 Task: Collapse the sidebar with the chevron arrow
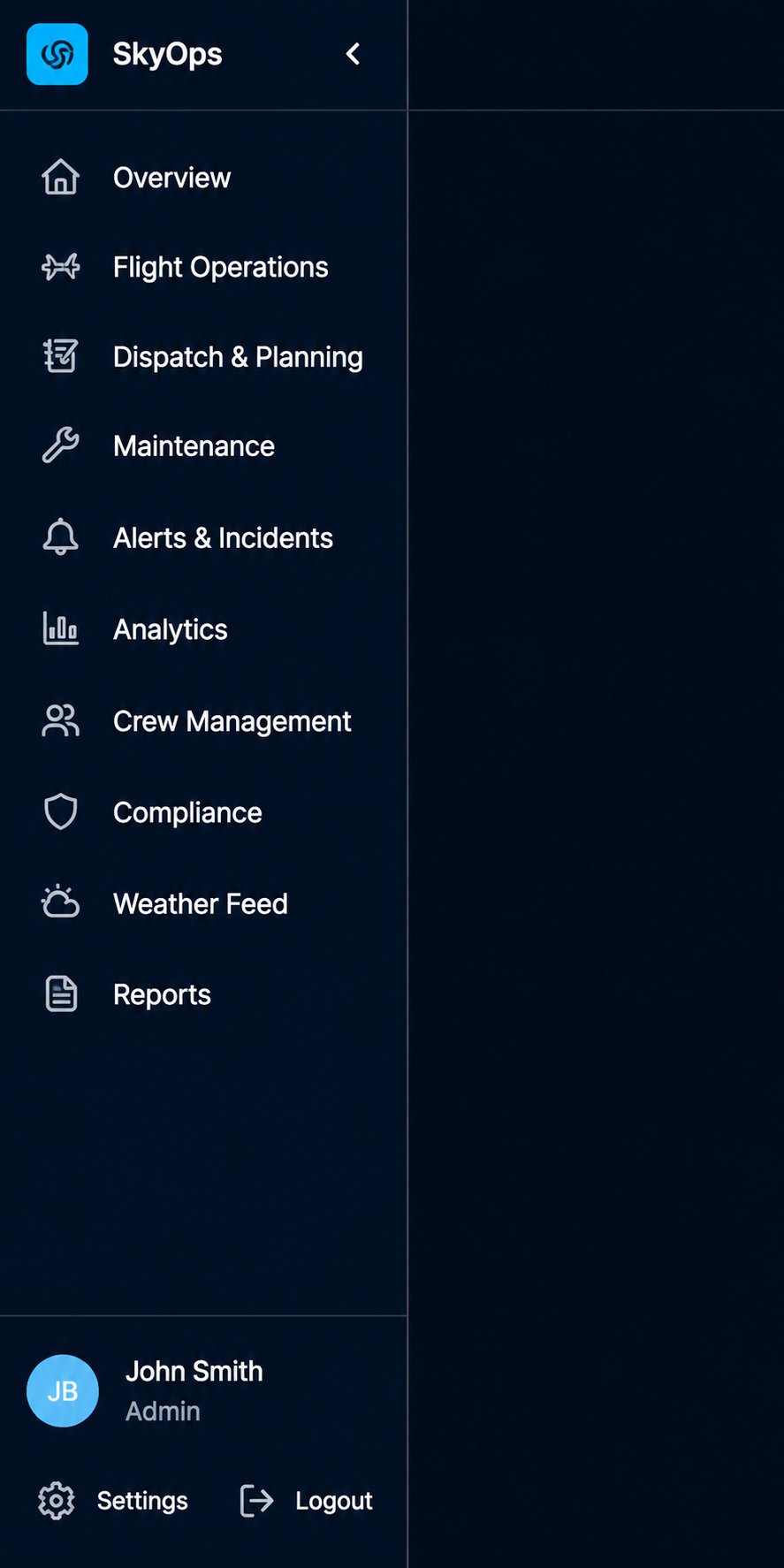click(x=353, y=54)
